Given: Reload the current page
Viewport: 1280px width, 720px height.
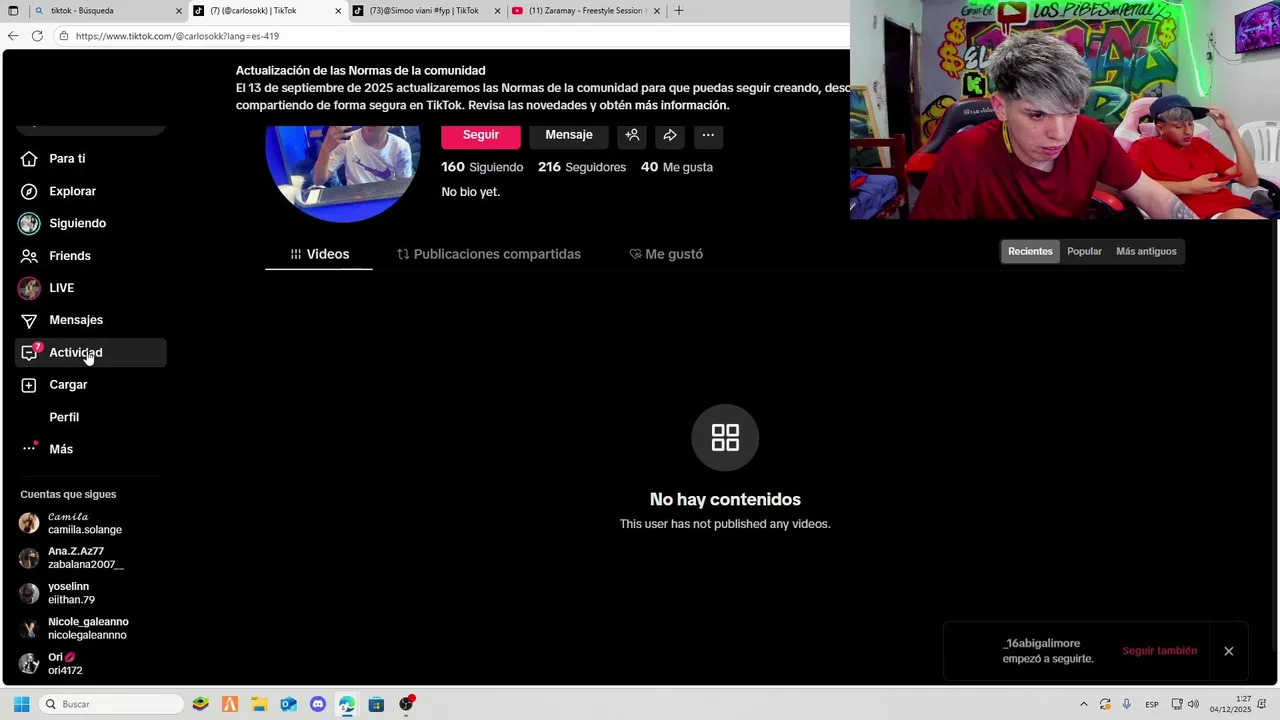Looking at the screenshot, I should (37, 36).
